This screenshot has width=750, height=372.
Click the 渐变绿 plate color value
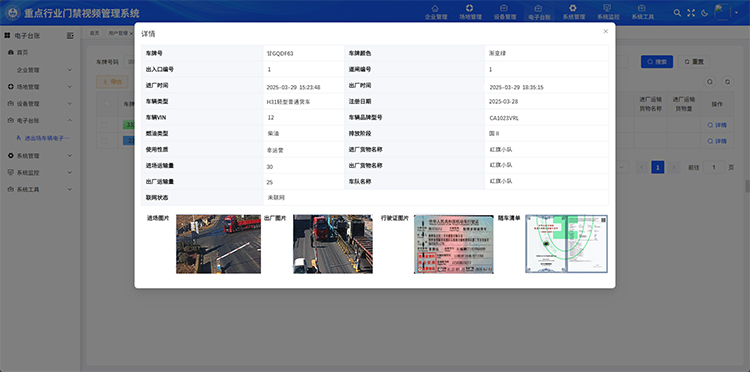pos(497,53)
